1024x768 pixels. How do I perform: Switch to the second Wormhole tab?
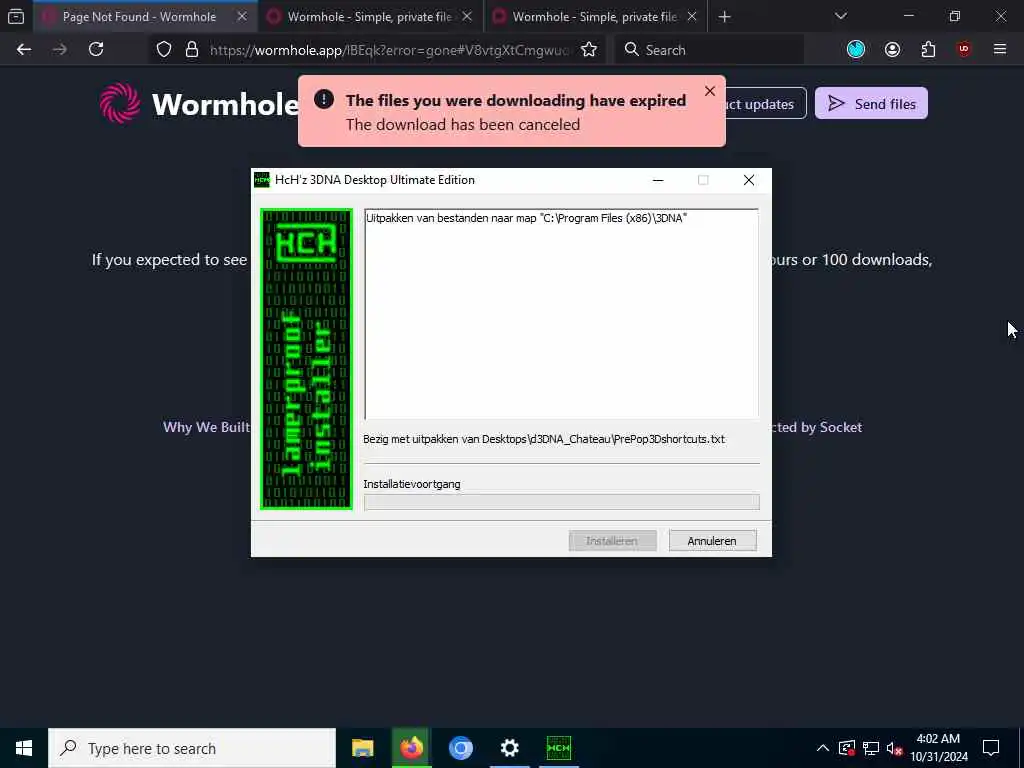click(371, 17)
